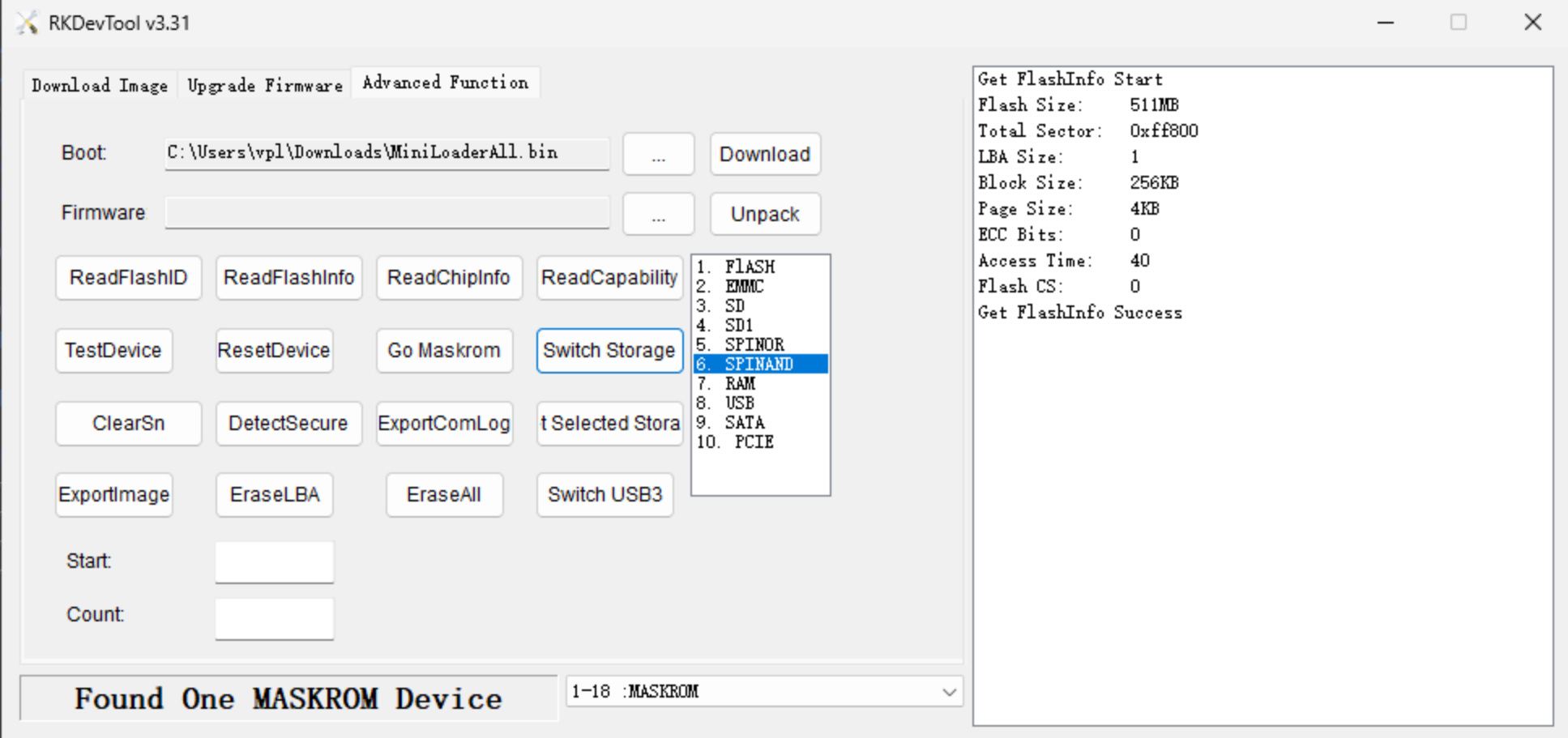Viewport: 1568px width, 738px height.
Task: Click the ReadFlashInfo button
Action: pos(288,278)
